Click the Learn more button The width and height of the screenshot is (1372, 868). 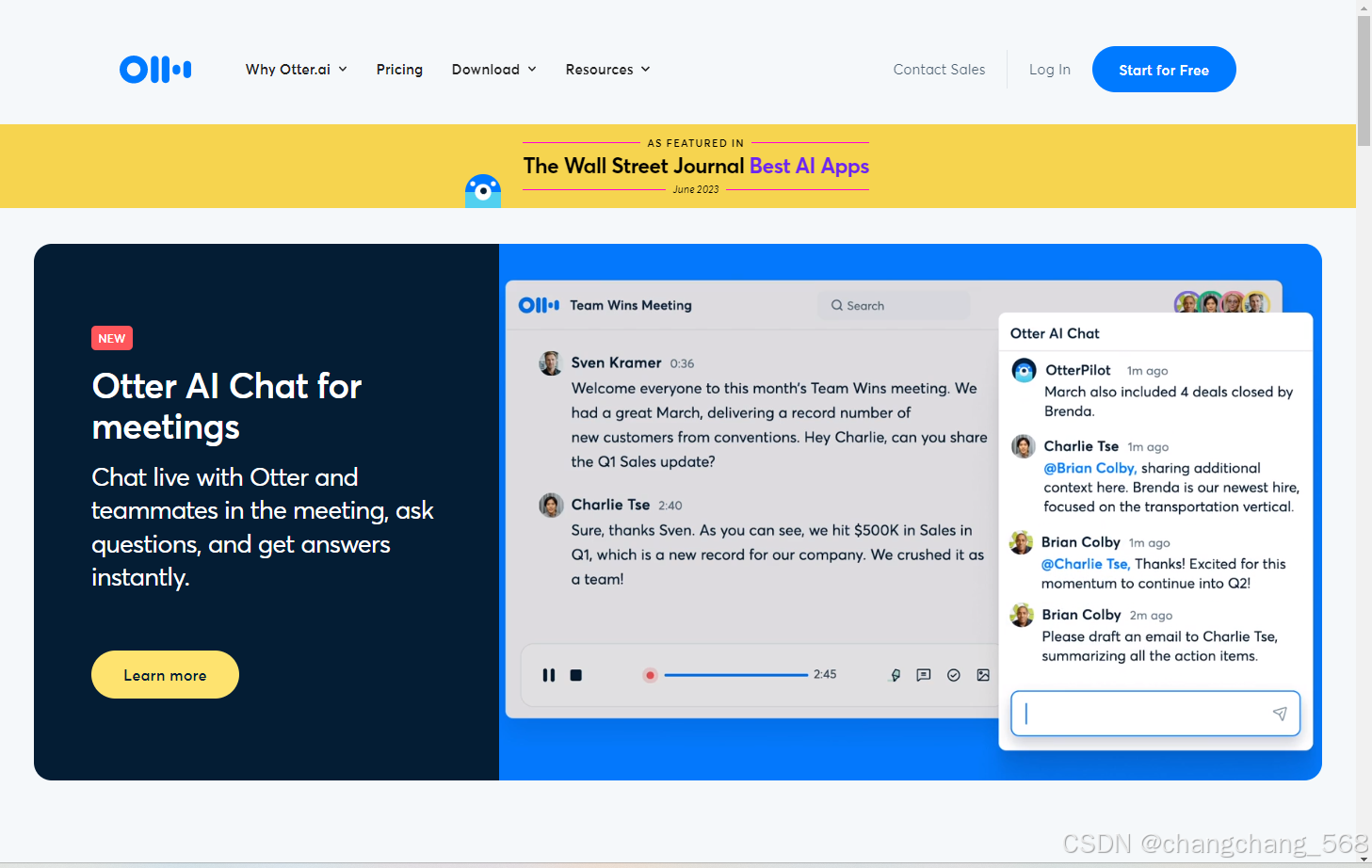click(165, 675)
